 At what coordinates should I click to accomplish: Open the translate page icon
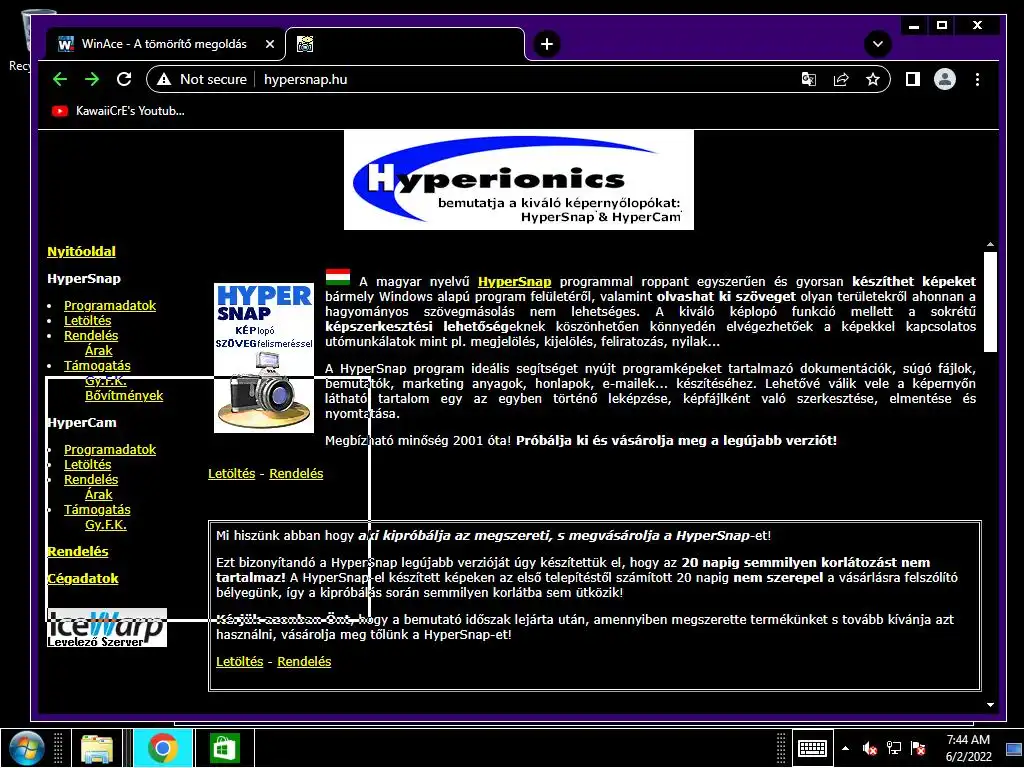coord(808,80)
